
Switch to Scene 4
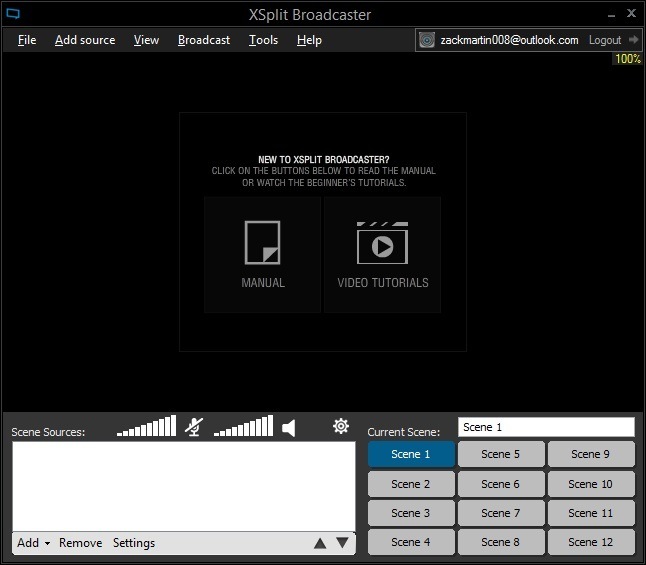[411, 542]
